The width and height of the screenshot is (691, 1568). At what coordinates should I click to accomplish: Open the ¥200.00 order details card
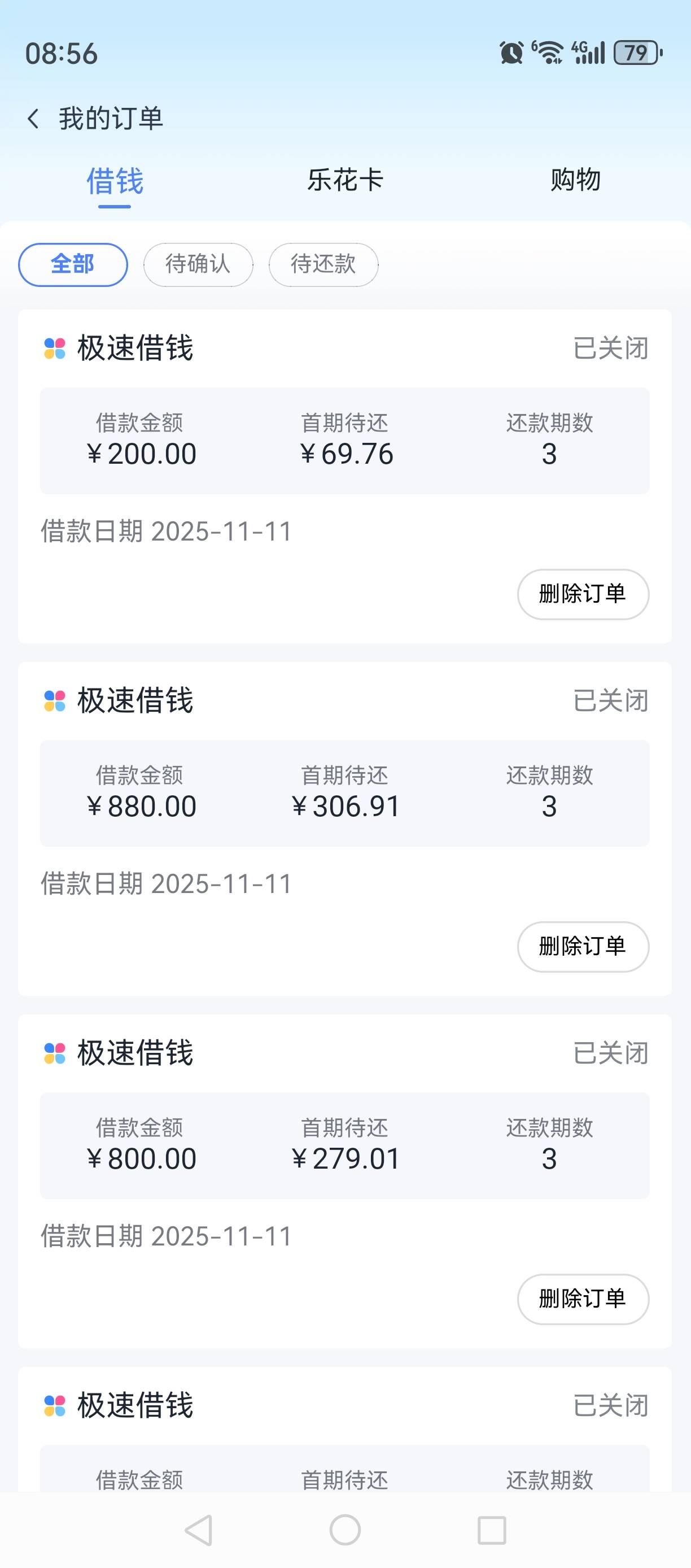pyautogui.click(x=344, y=441)
